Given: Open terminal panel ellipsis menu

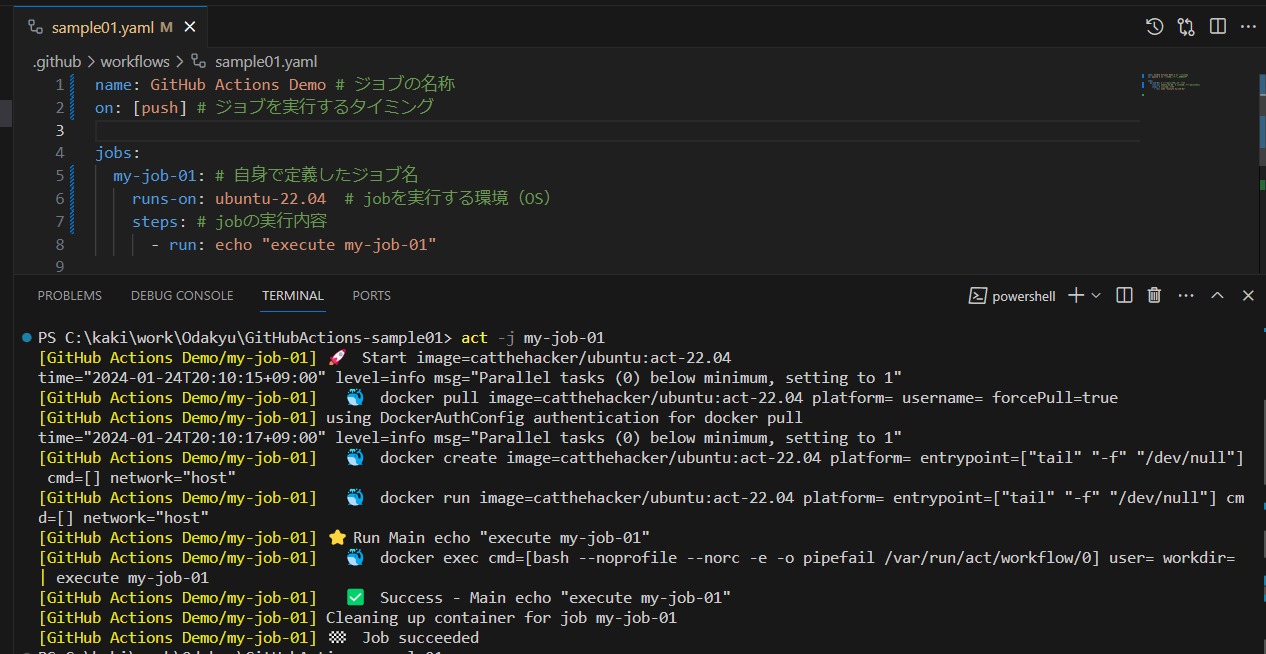Looking at the screenshot, I should (1186, 295).
